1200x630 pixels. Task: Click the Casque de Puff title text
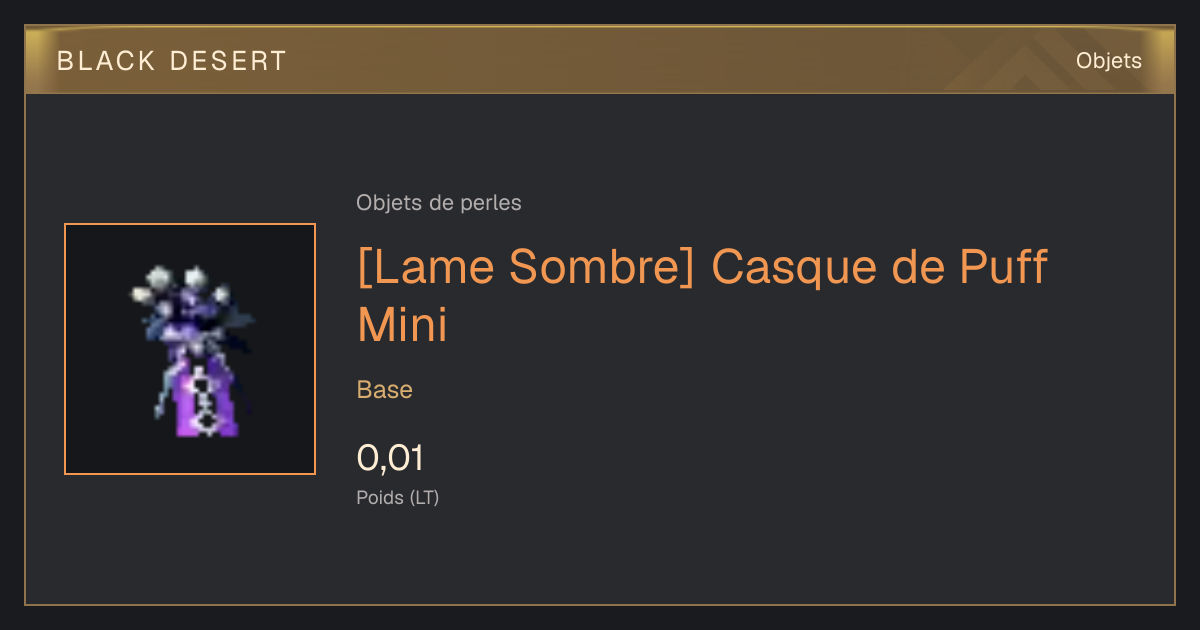pos(880,268)
